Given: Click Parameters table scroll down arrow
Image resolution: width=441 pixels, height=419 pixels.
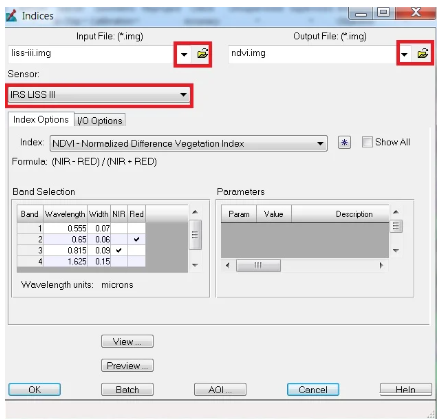Looking at the screenshot, I should click(x=396, y=250).
